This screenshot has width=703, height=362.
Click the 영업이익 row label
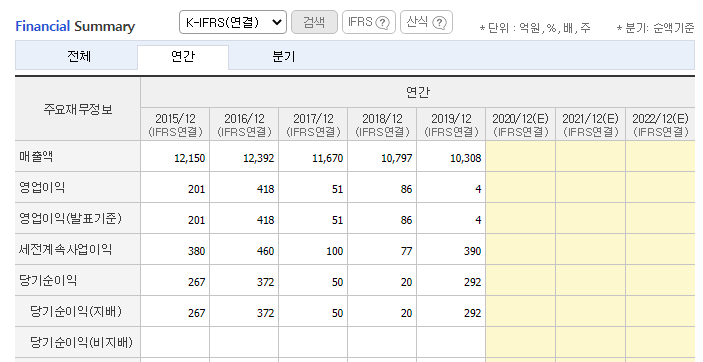click(42, 188)
